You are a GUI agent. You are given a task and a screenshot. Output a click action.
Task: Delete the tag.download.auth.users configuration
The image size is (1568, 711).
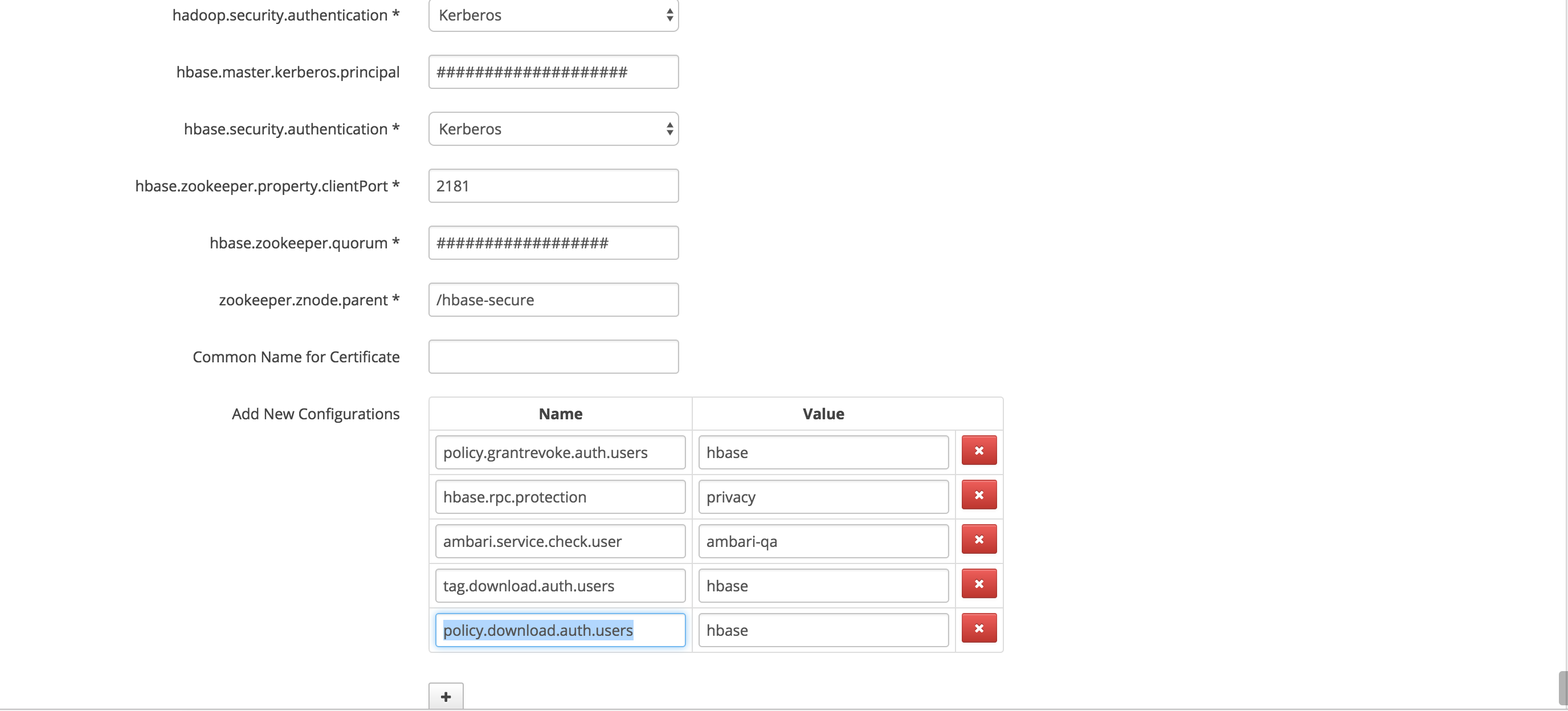pos(979,583)
